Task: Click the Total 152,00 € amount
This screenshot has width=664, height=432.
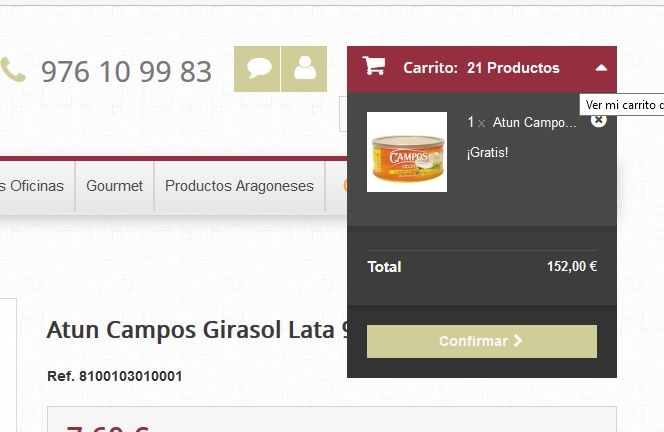Action: click(572, 266)
